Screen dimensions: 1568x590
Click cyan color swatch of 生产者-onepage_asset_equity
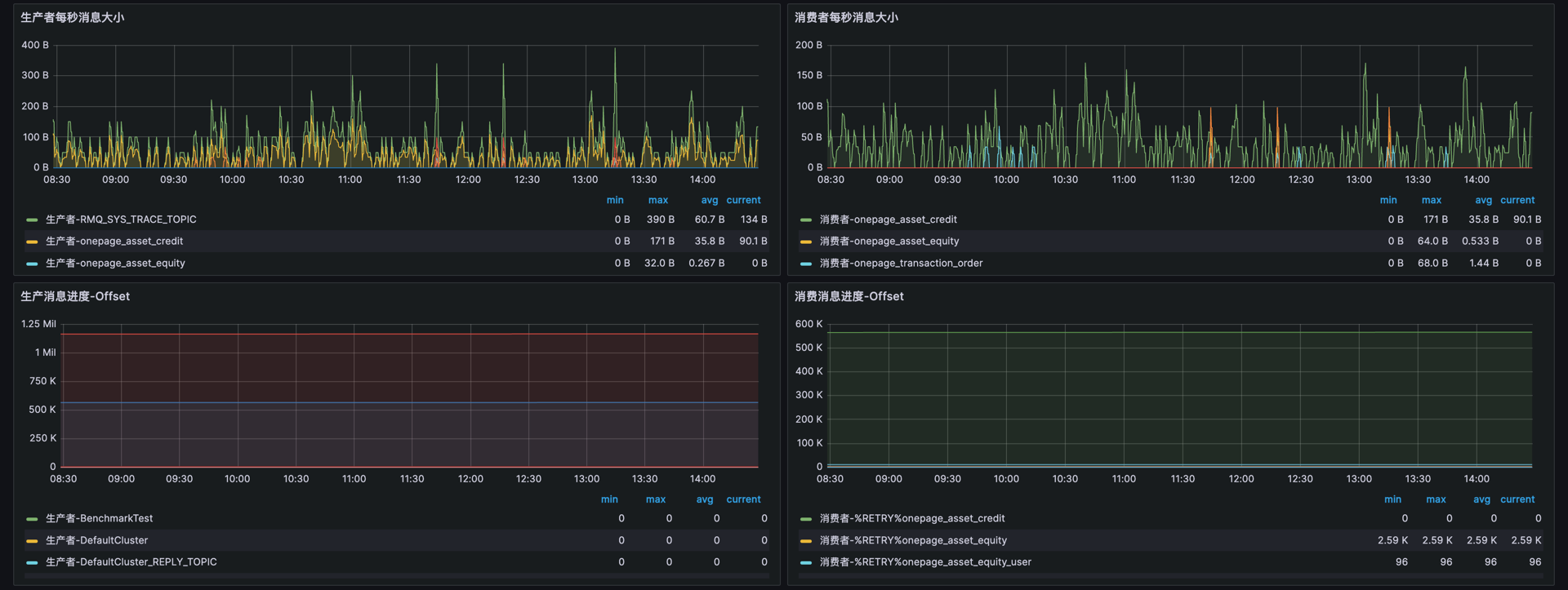click(x=32, y=264)
